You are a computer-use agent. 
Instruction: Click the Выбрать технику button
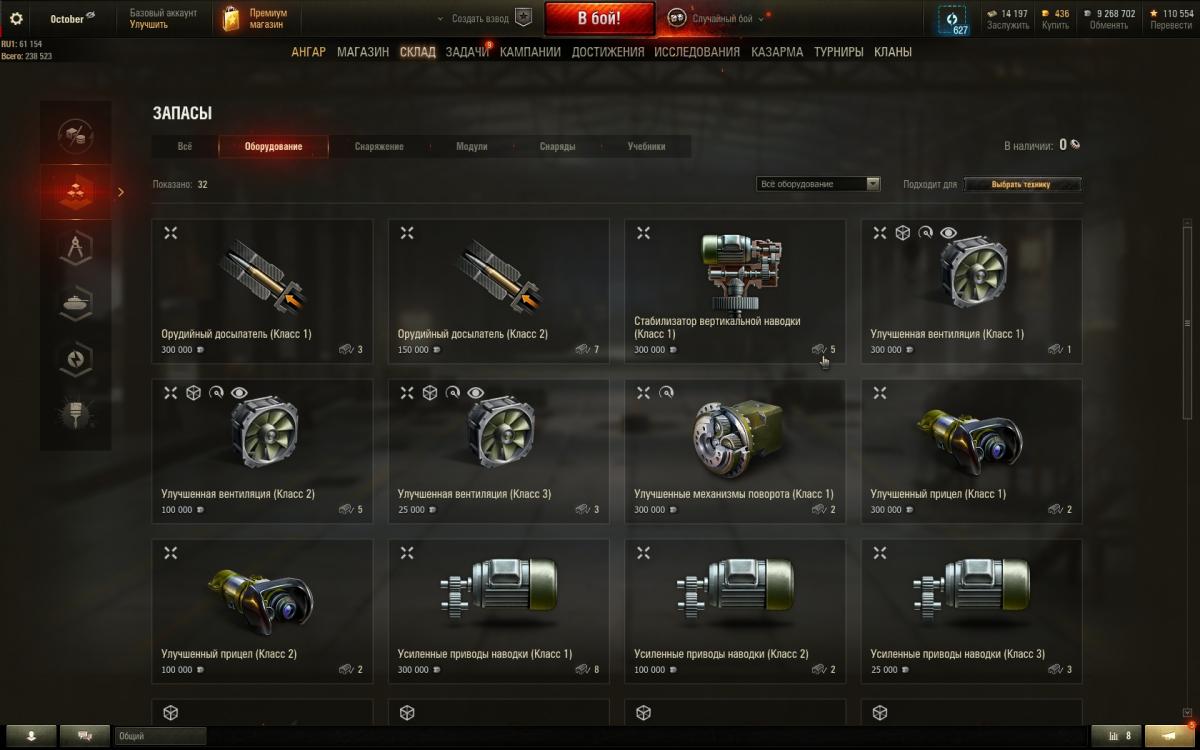point(1021,184)
